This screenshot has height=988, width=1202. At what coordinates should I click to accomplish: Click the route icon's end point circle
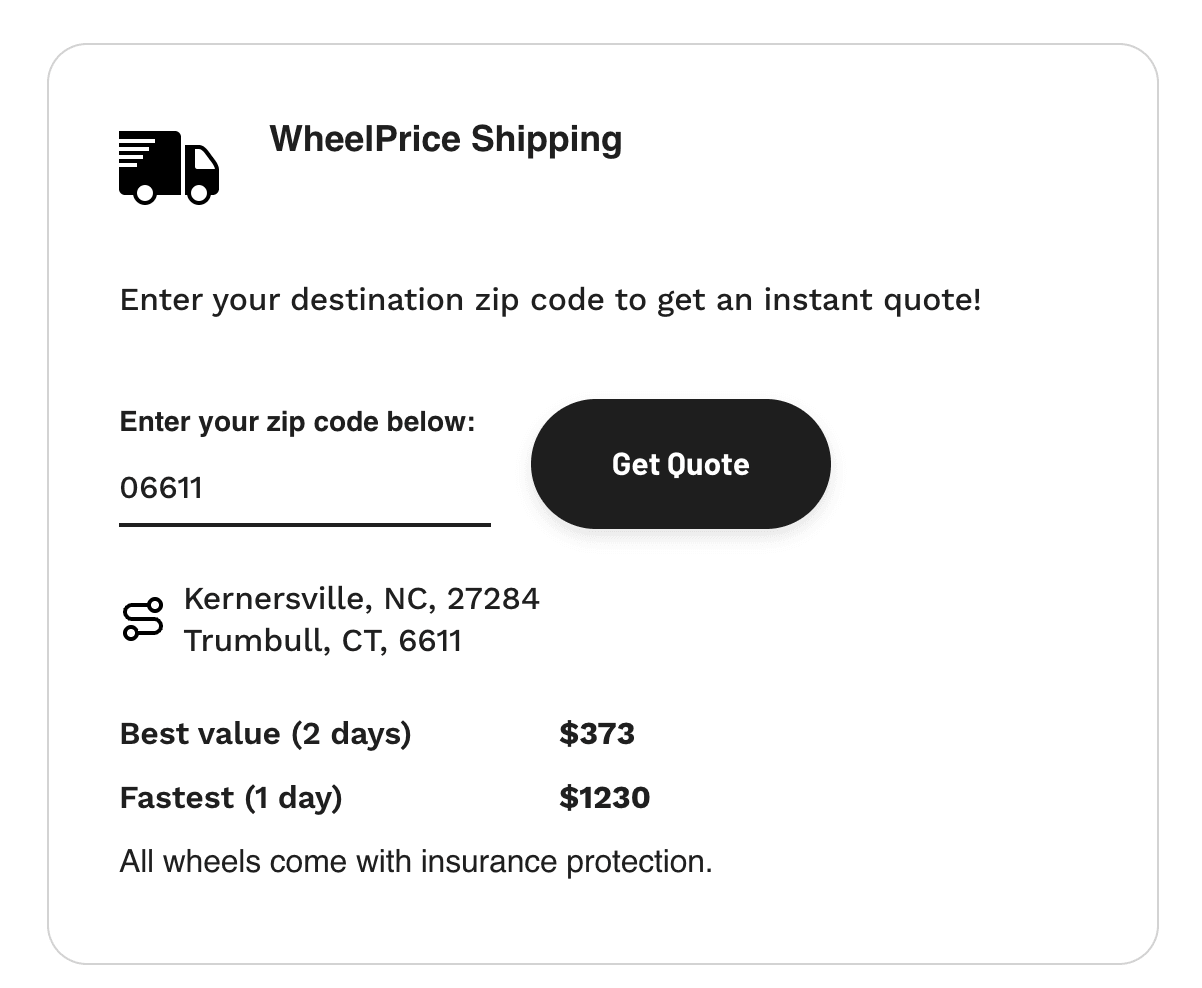(155, 605)
